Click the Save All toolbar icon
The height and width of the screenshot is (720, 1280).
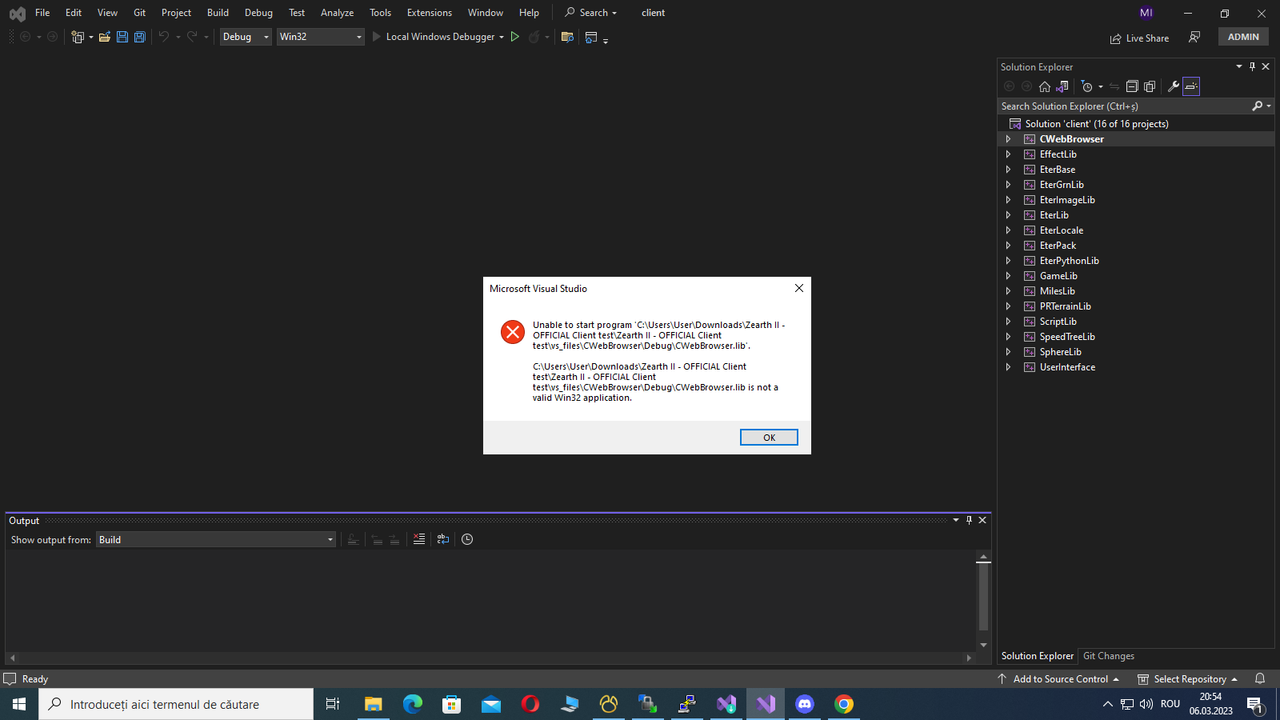[139, 37]
